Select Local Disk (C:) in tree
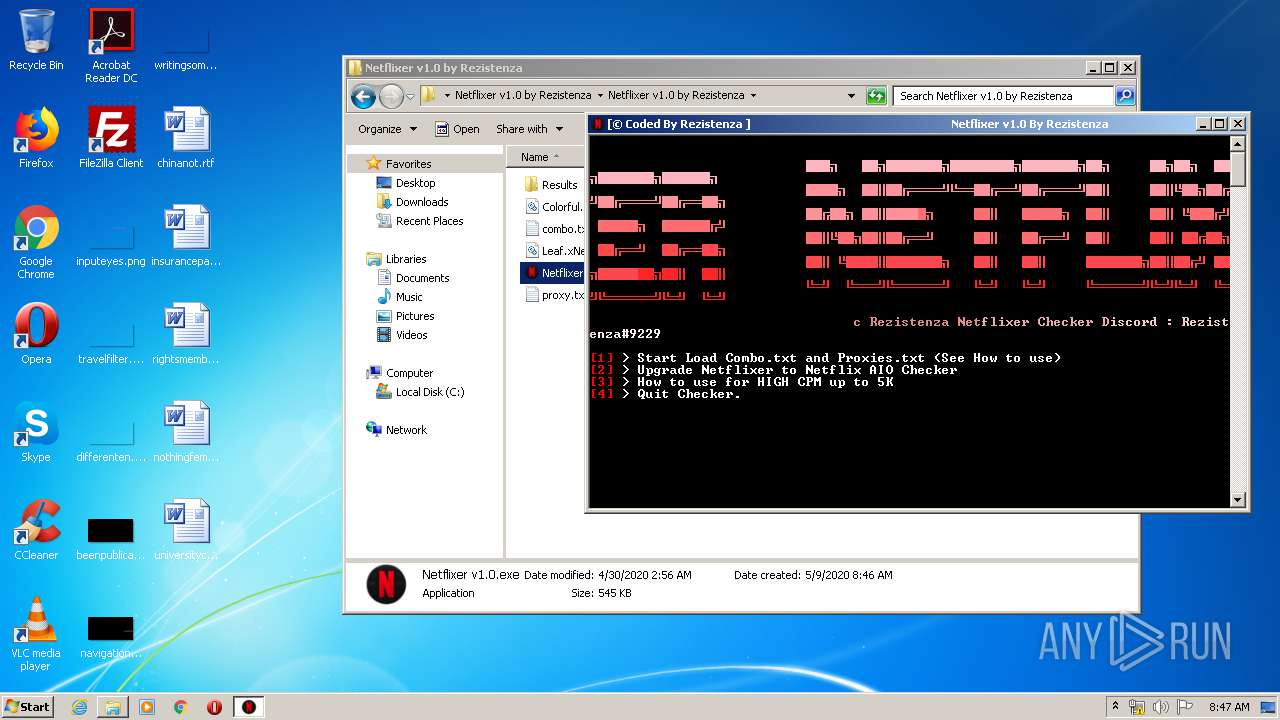This screenshot has height=720, width=1280. (420, 392)
